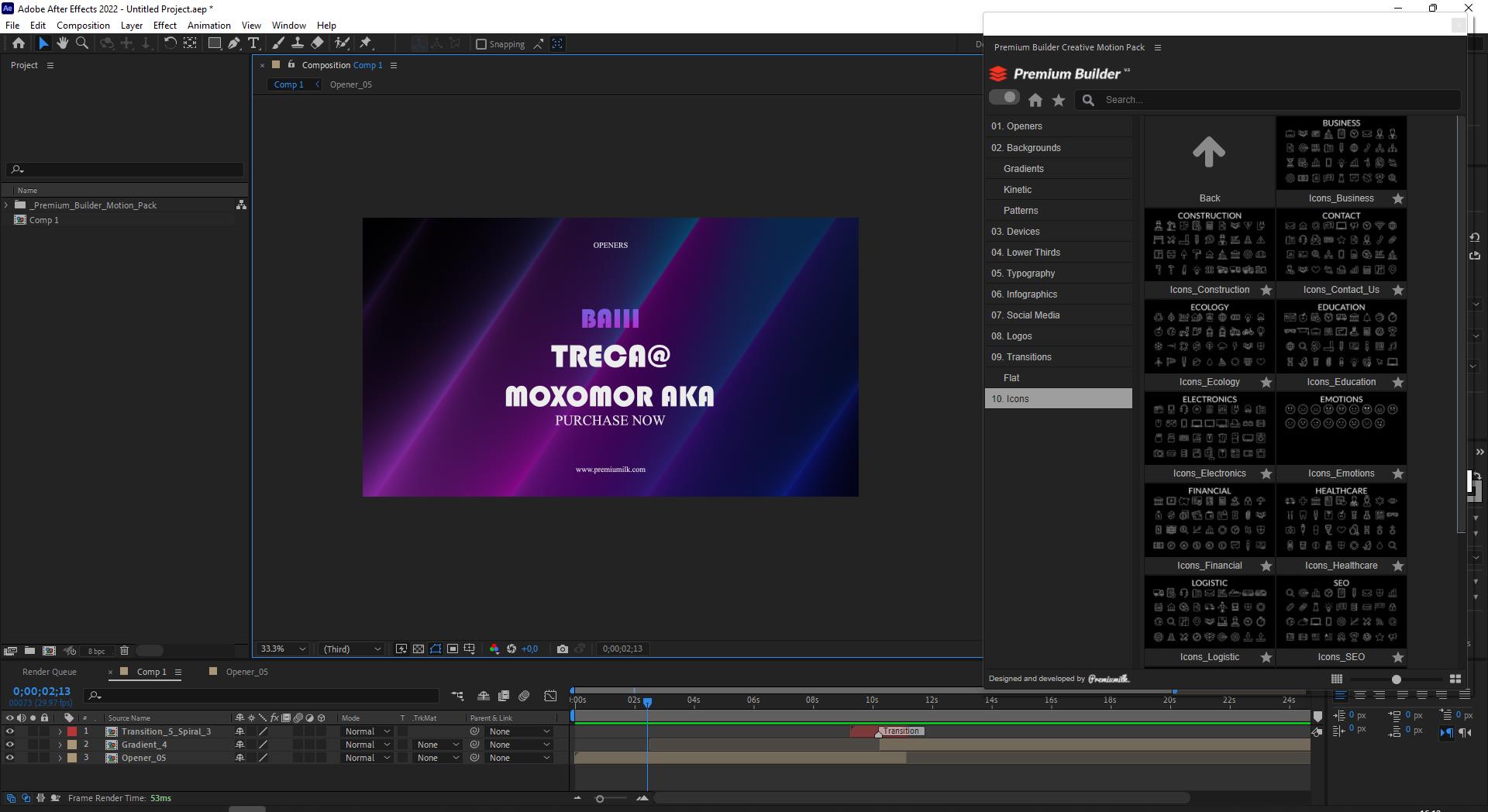Screen dimensions: 1488x812
Task: Favorite the Icons_Ecology star
Action: [x=1266, y=382]
